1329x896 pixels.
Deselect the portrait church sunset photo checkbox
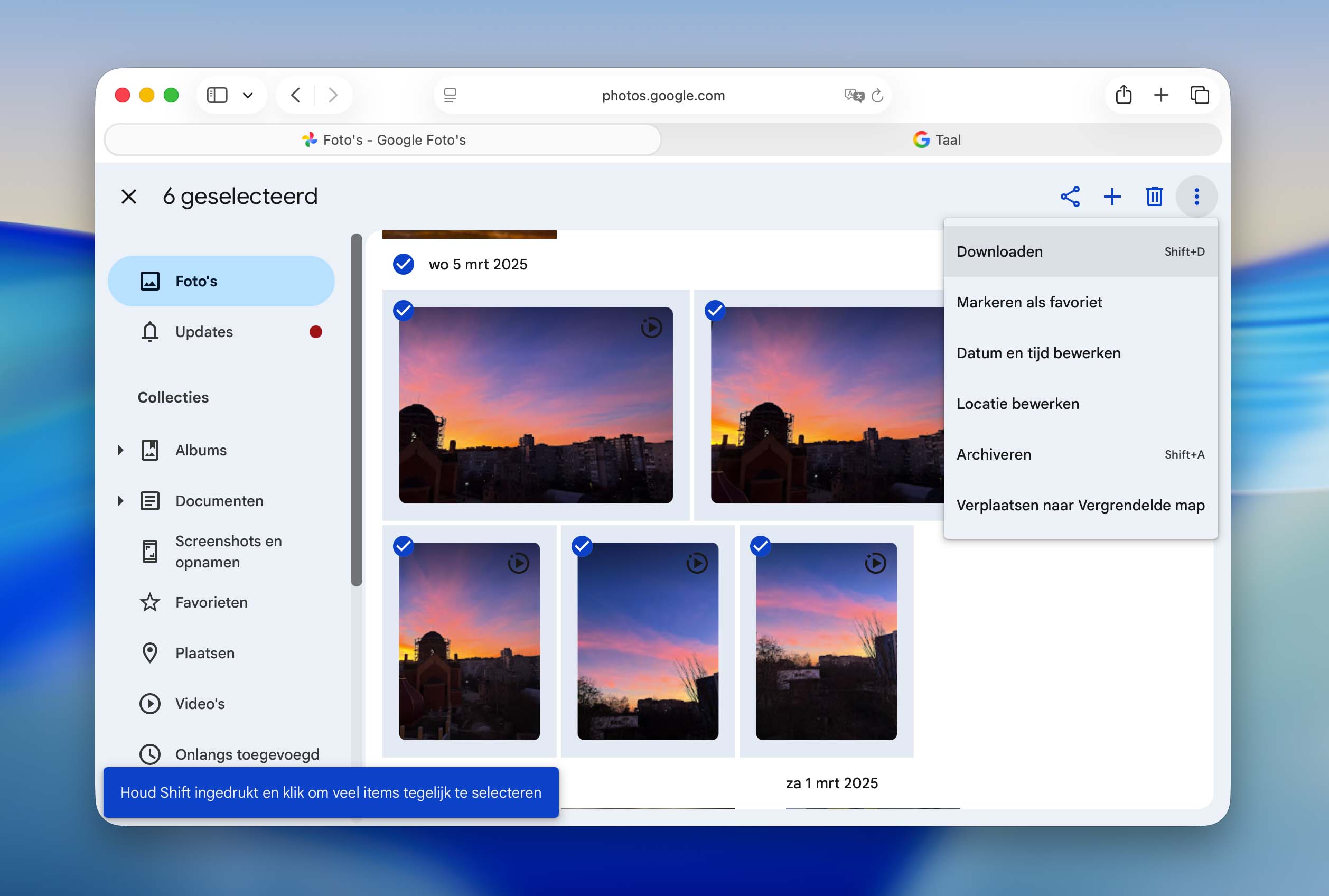pos(404,546)
